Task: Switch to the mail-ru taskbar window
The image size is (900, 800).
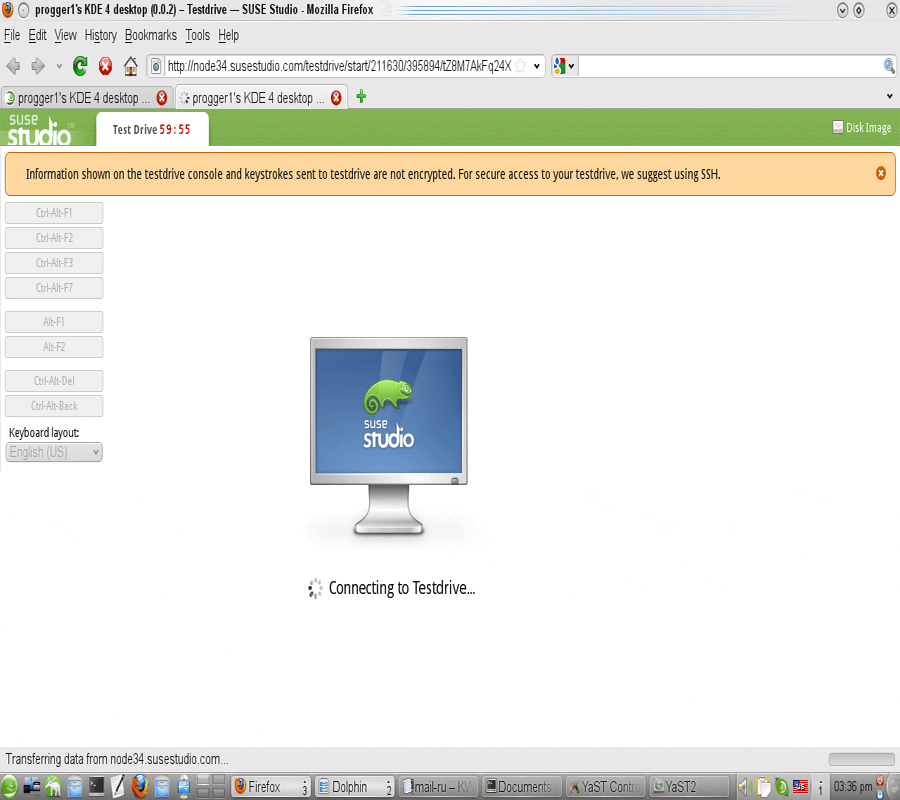Action: tap(437, 786)
